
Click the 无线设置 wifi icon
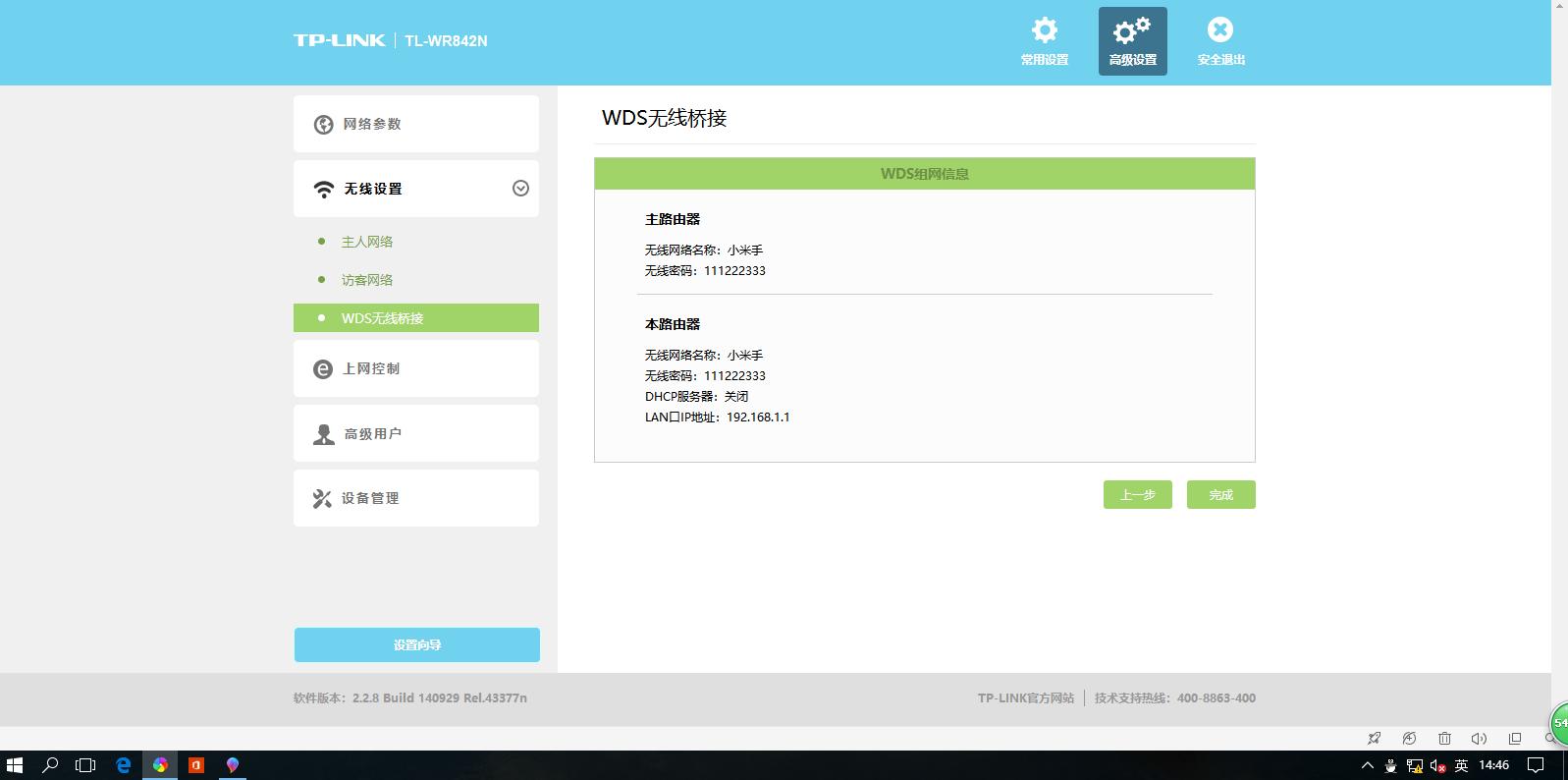[x=323, y=190]
